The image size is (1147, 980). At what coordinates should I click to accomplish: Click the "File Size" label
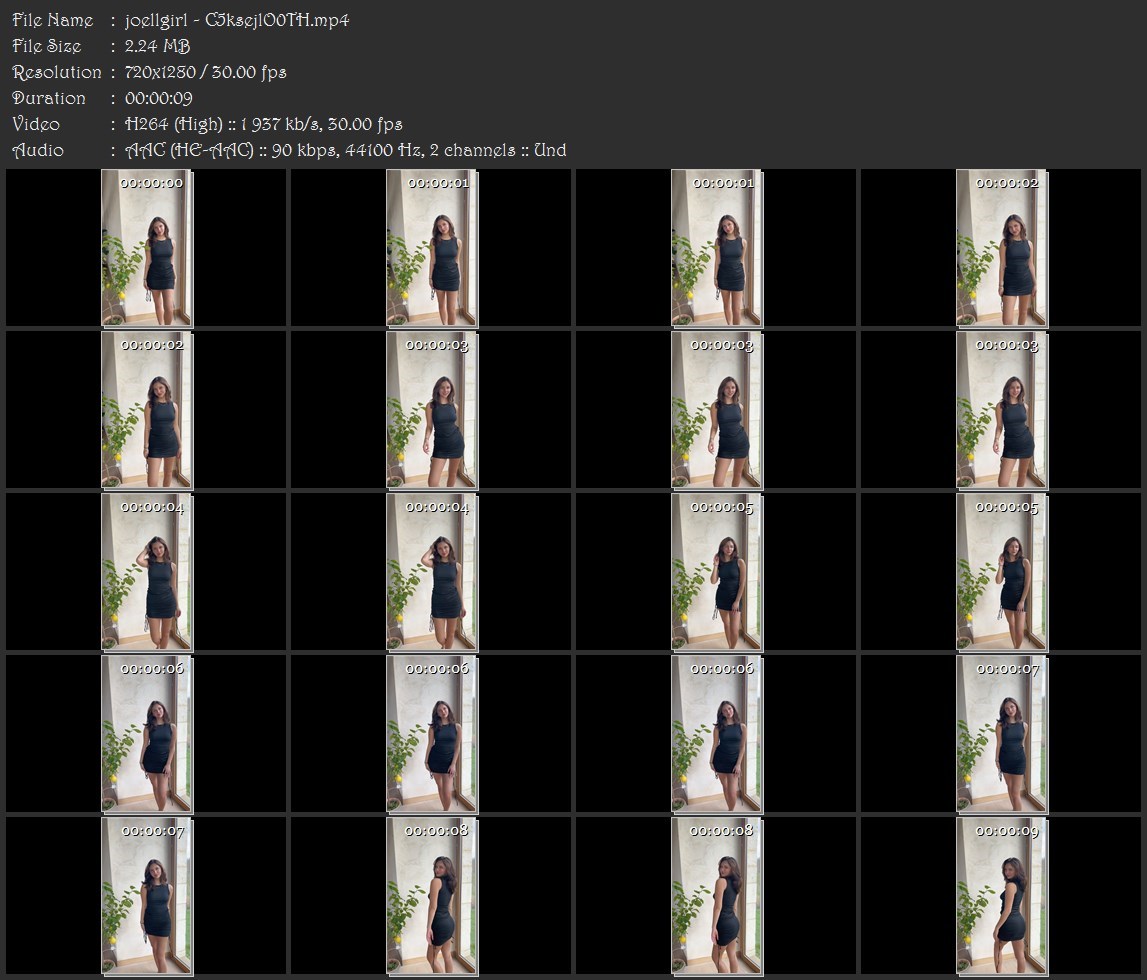pos(47,46)
